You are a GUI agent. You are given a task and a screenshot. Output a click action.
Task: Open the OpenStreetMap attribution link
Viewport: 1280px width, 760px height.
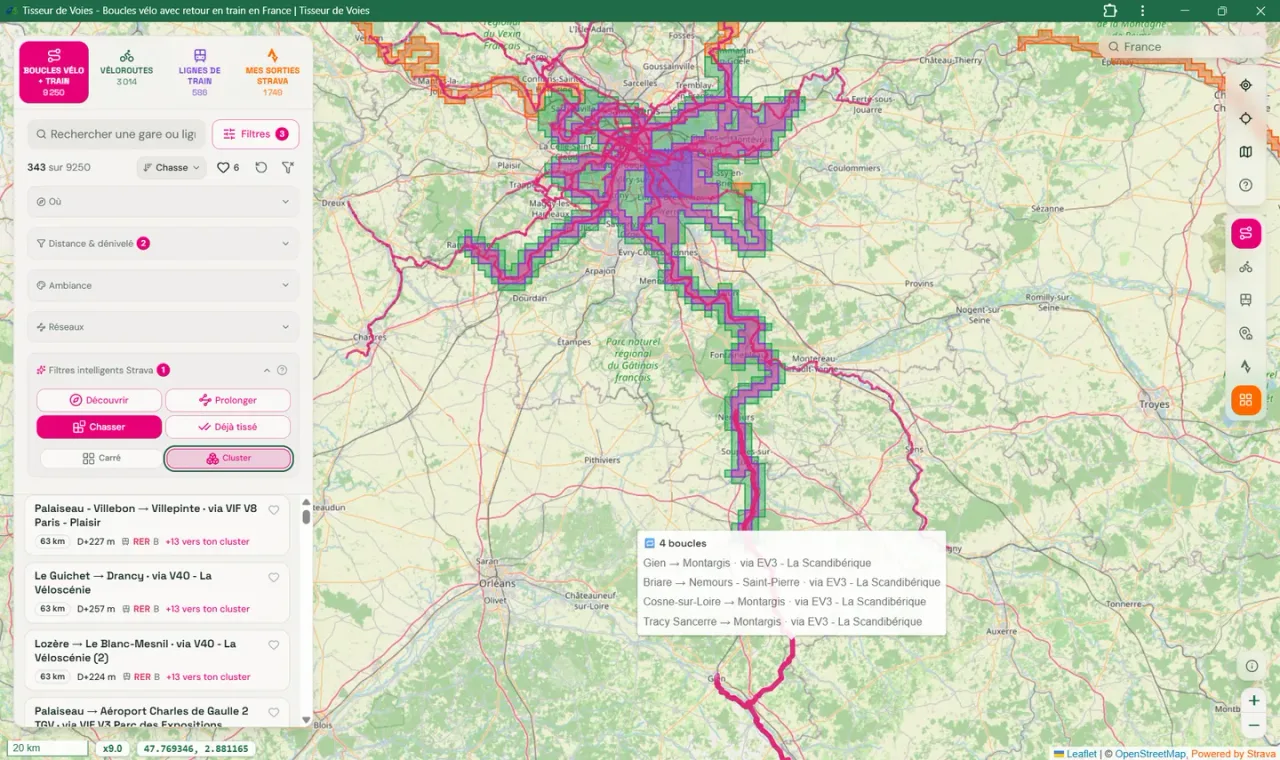tap(1150, 754)
